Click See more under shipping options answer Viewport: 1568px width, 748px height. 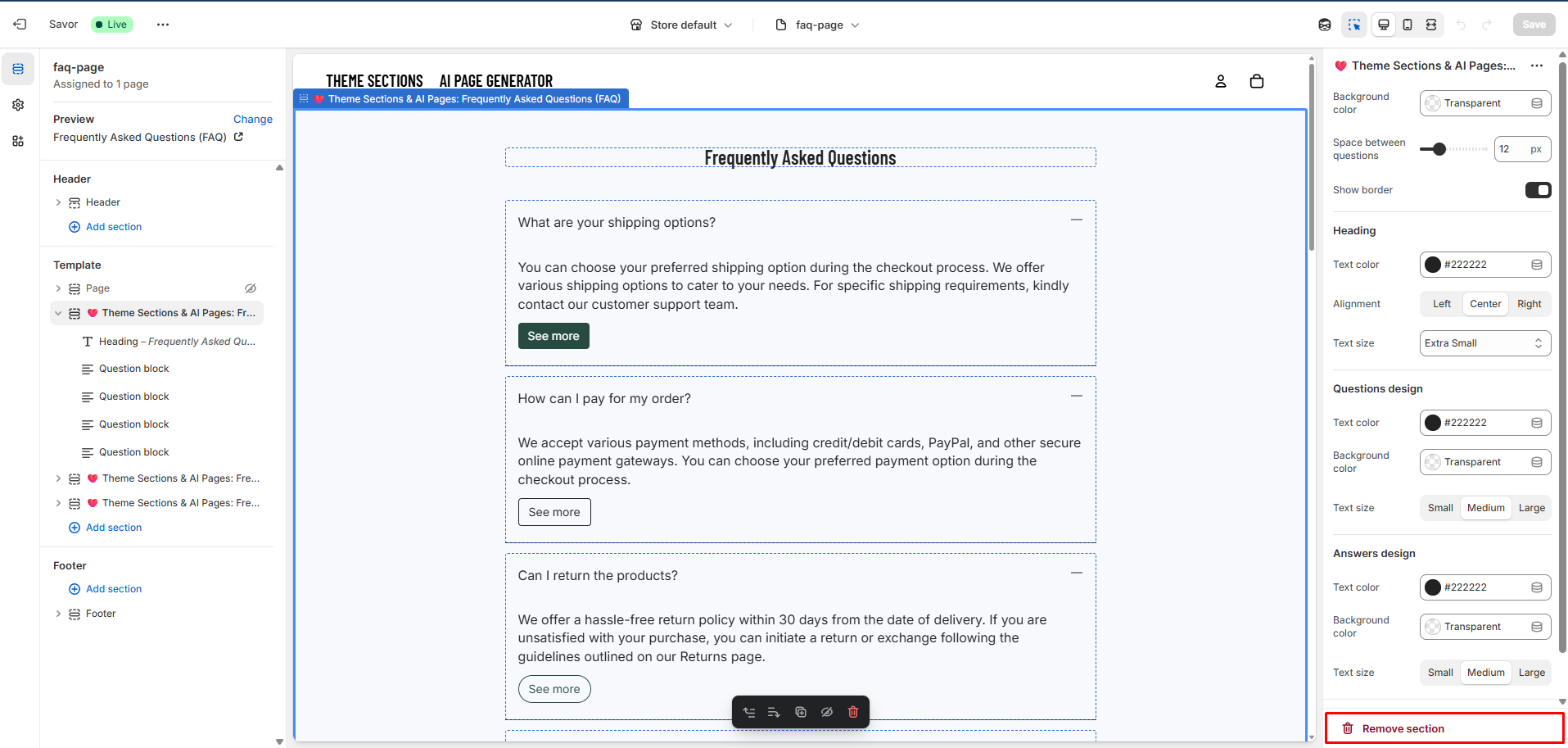click(x=554, y=336)
